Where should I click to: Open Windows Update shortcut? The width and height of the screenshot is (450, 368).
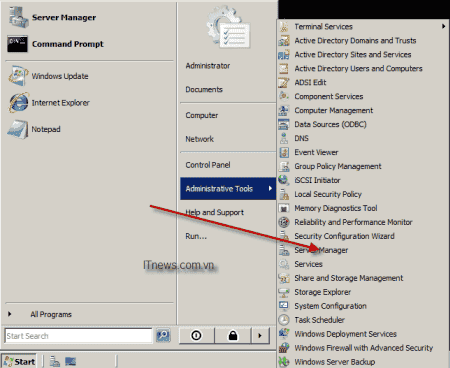click(49, 76)
